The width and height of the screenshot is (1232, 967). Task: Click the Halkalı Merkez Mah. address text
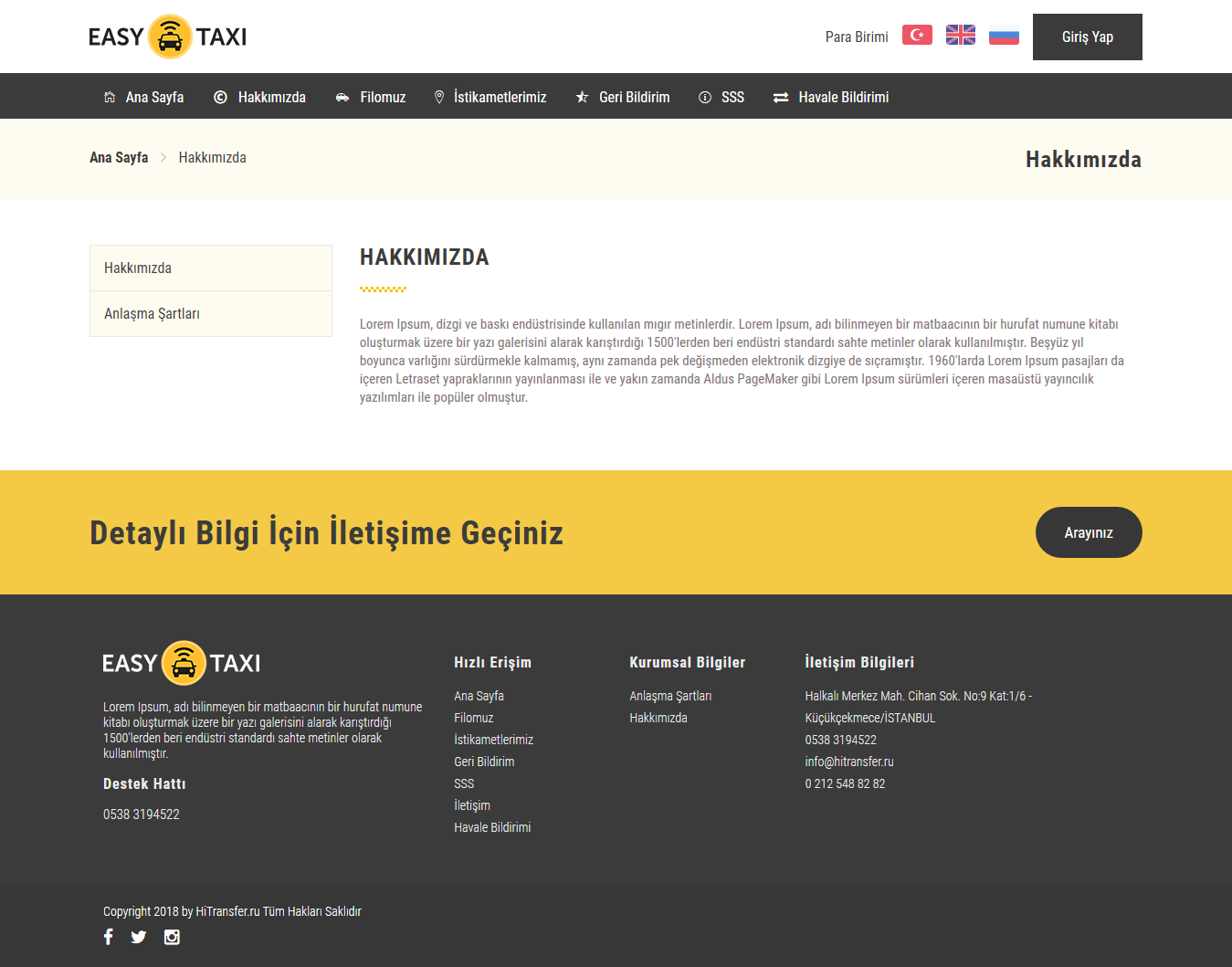pyautogui.click(x=919, y=707)
